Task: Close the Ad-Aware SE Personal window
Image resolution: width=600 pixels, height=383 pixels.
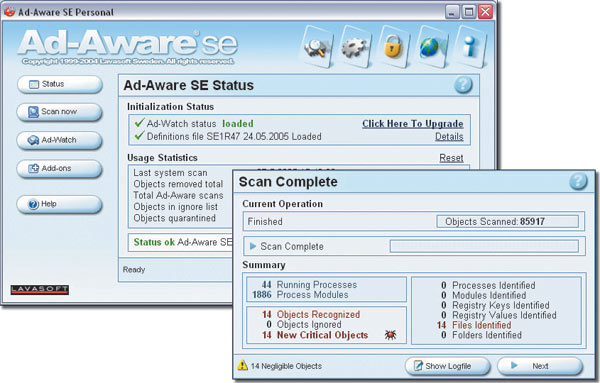Action: 486,12
